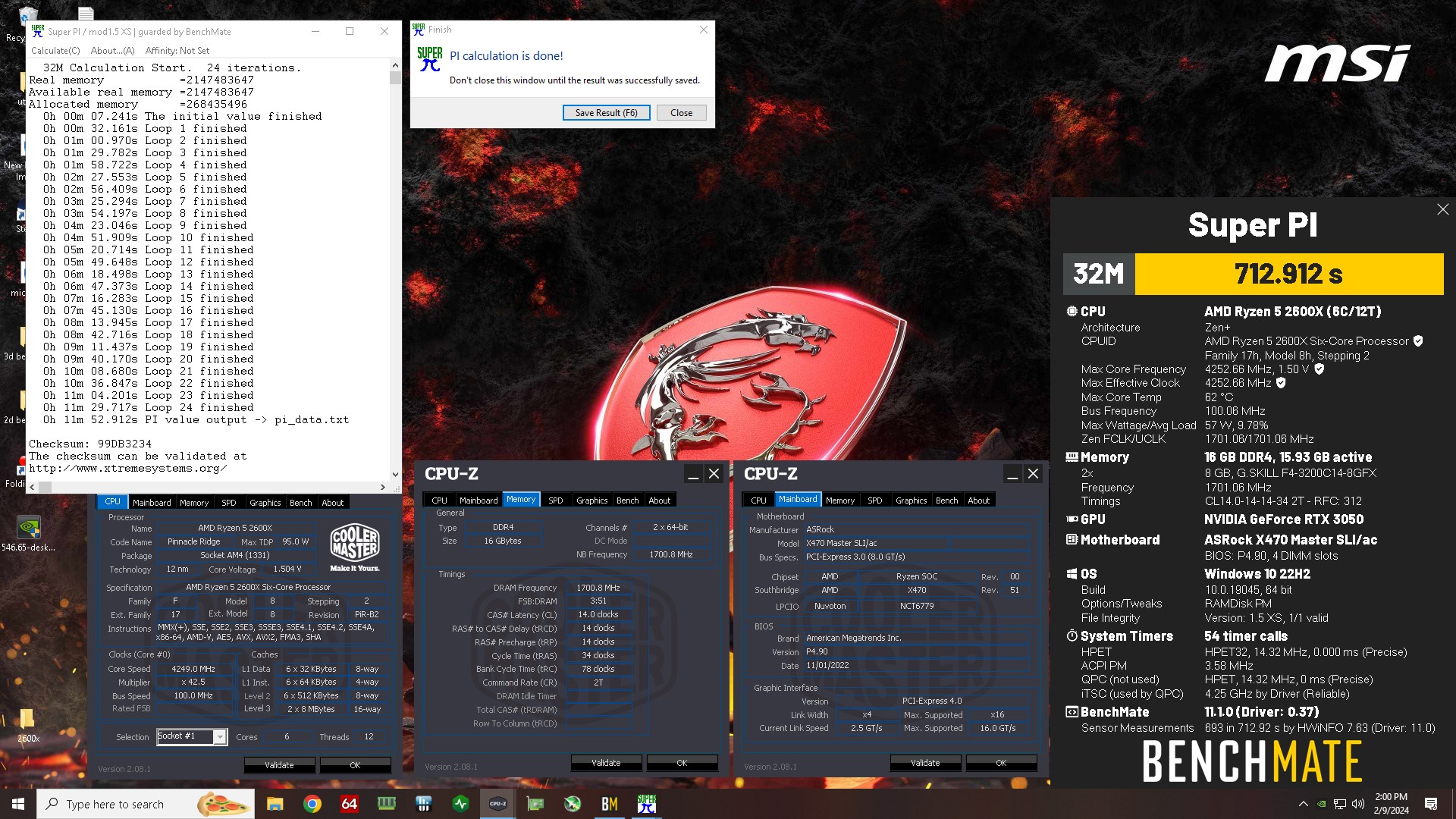Click Validate in right CPU-Z Mainboard window
Image resolution: width=1456 pixels, height=819 pixels.
tap(925, 763)
